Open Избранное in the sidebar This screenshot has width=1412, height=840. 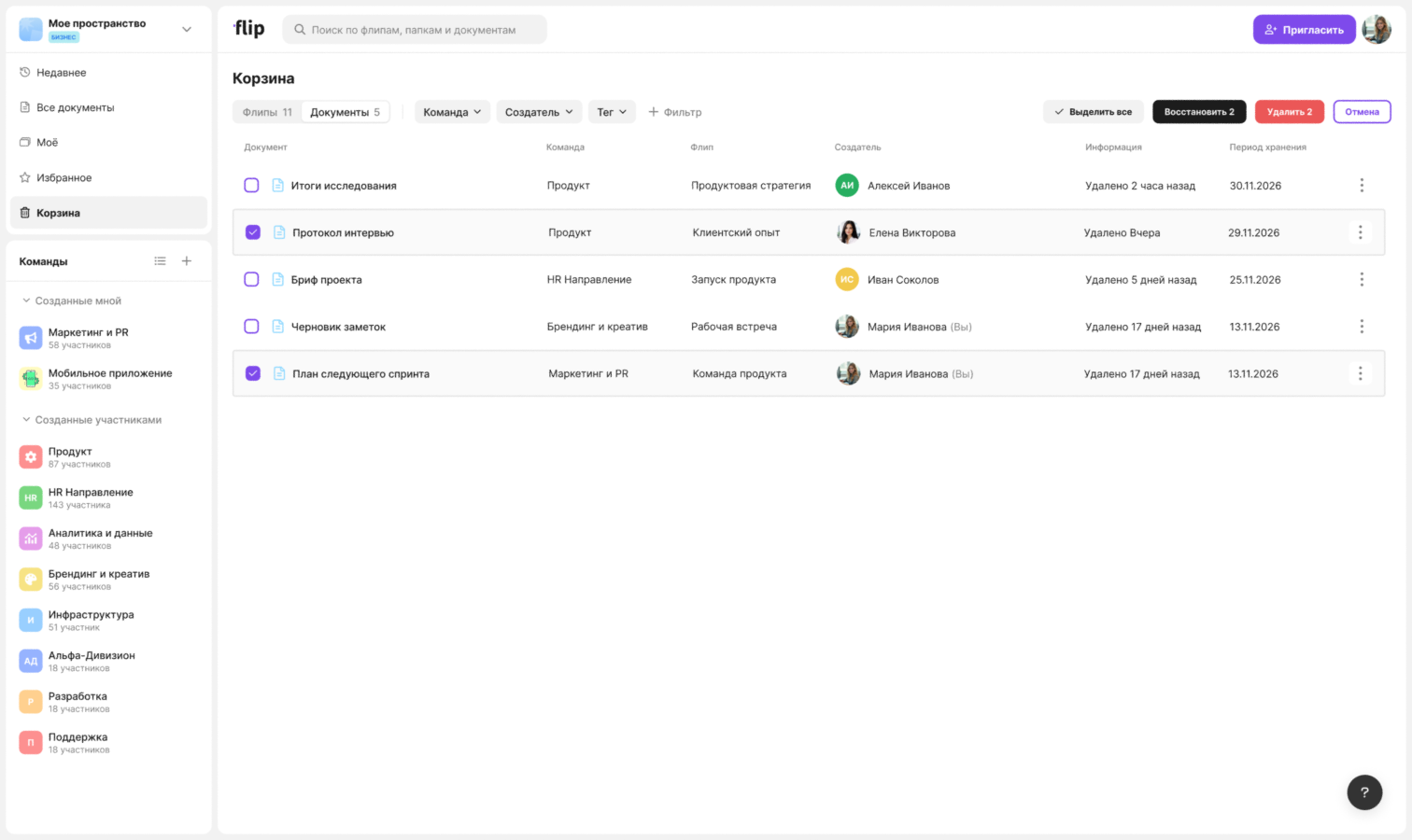click(x=108, y=177)
